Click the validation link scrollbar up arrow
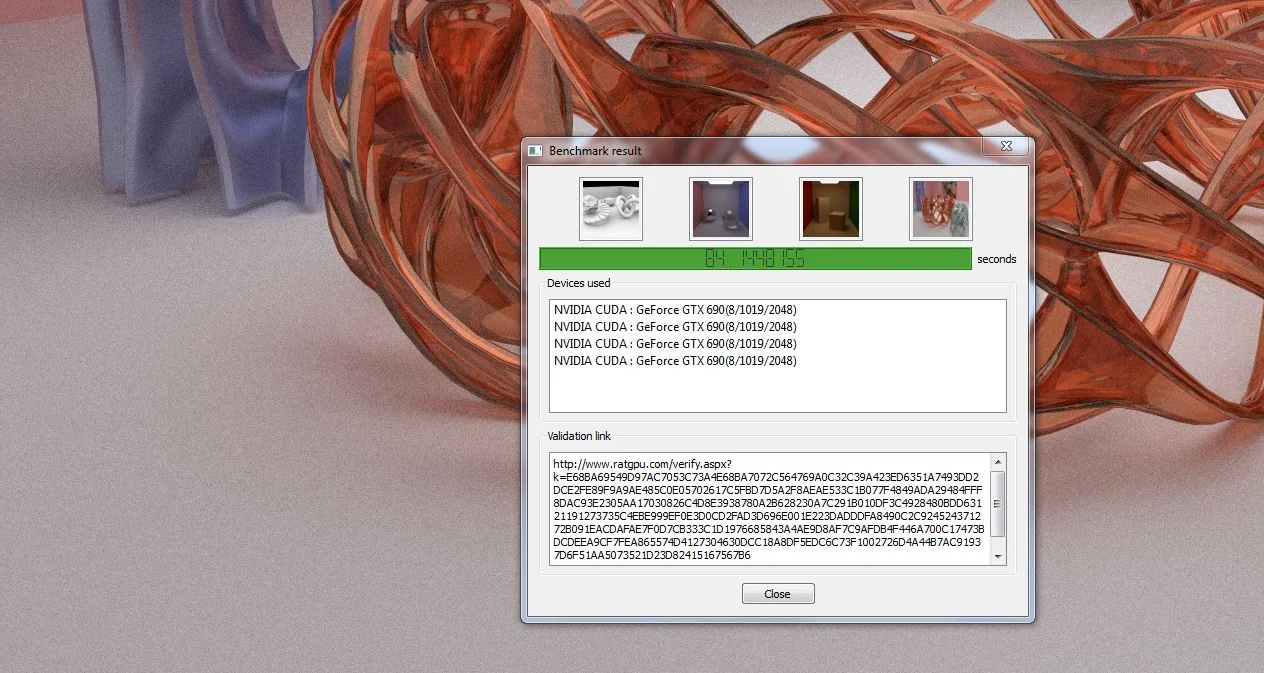Image resolution: width=1264 pixels, height=673 pixels. coord(997,462)
